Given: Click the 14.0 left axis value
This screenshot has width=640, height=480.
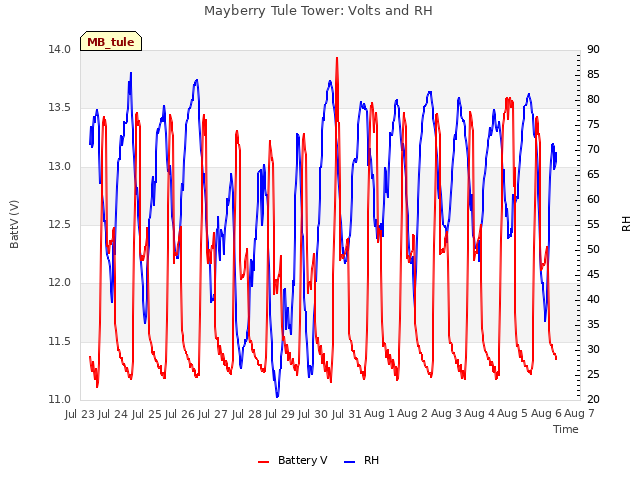Looking at the screenshot, I should (60, 50).
